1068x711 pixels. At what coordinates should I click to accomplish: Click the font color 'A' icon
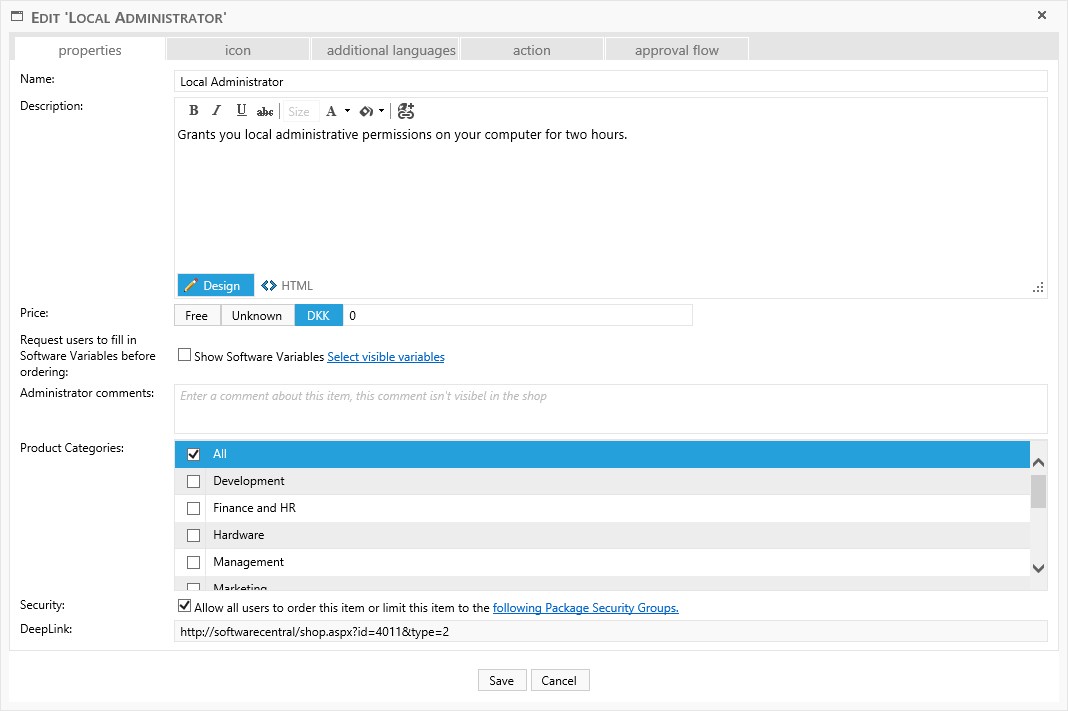pos(332,111)
